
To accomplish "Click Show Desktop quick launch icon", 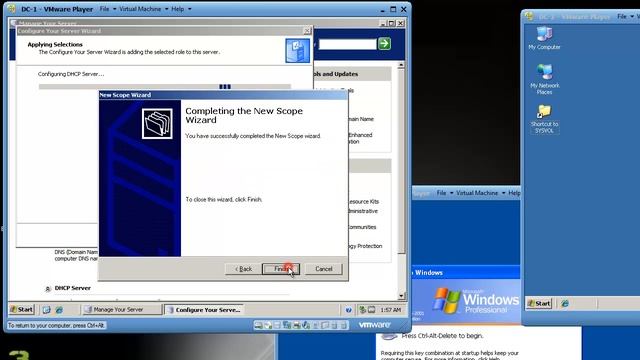I will pos(47,310).
